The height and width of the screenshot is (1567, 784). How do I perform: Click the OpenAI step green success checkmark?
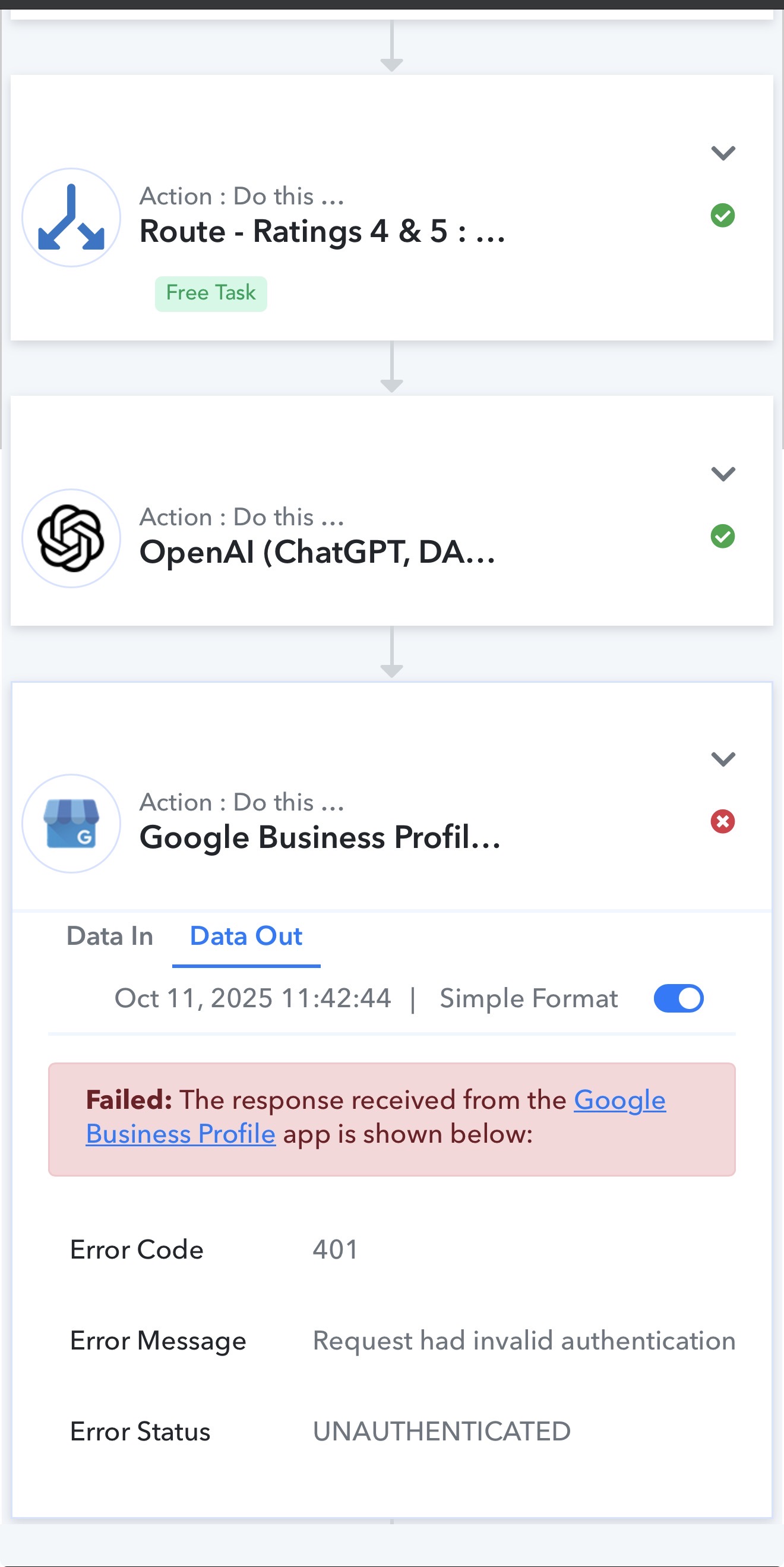click(723, 537)
